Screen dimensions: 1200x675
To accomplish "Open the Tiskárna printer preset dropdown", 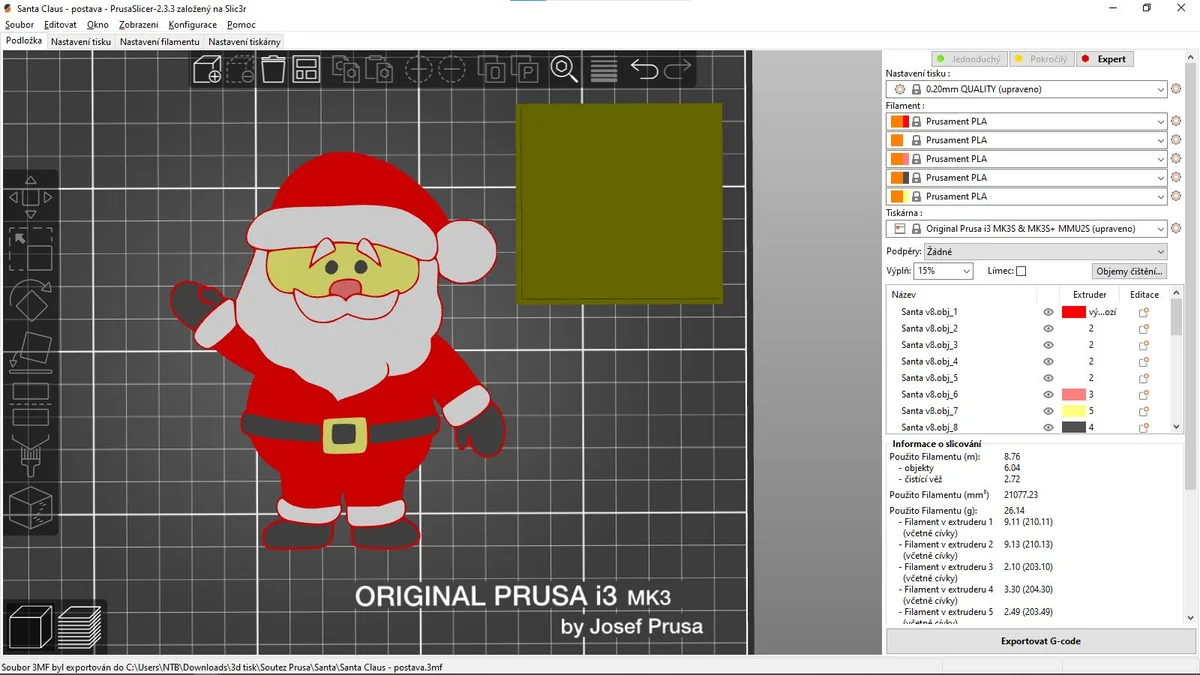I will tap(1027, 229).
